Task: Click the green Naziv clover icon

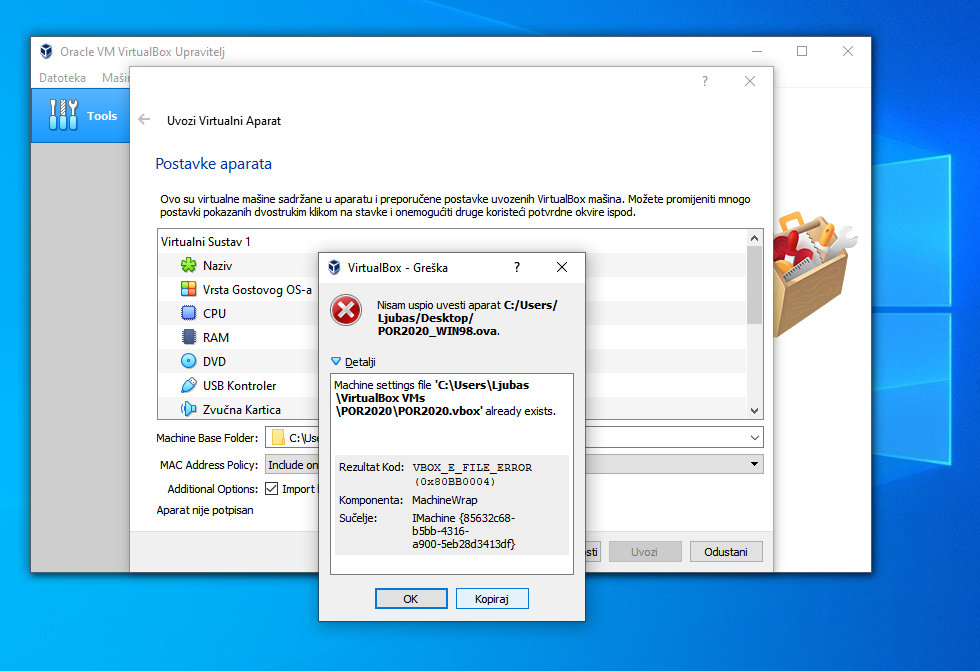Action: (188, 266)
